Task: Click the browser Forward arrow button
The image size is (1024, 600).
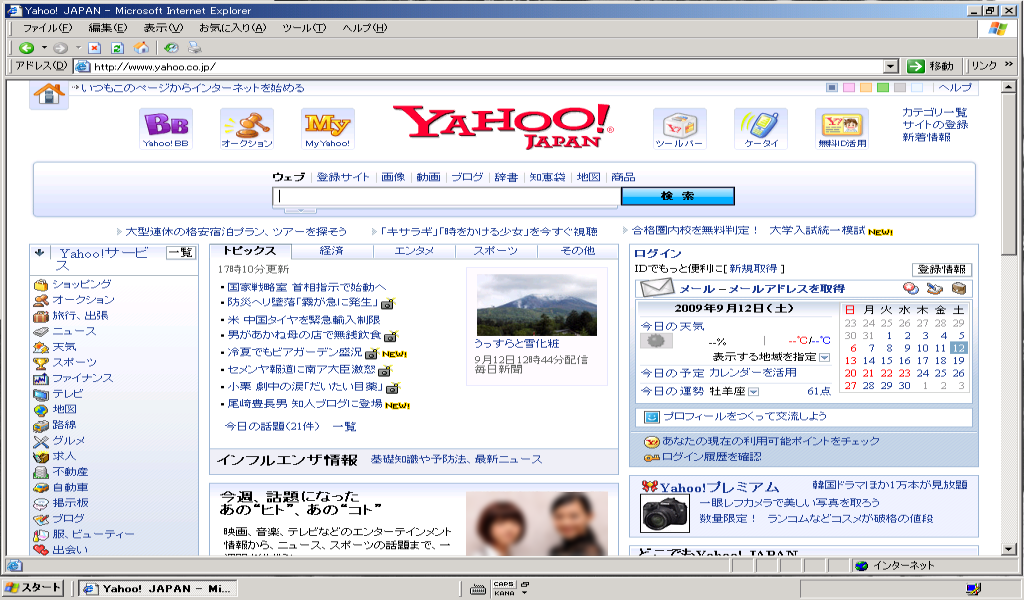Action: [60, 48]
